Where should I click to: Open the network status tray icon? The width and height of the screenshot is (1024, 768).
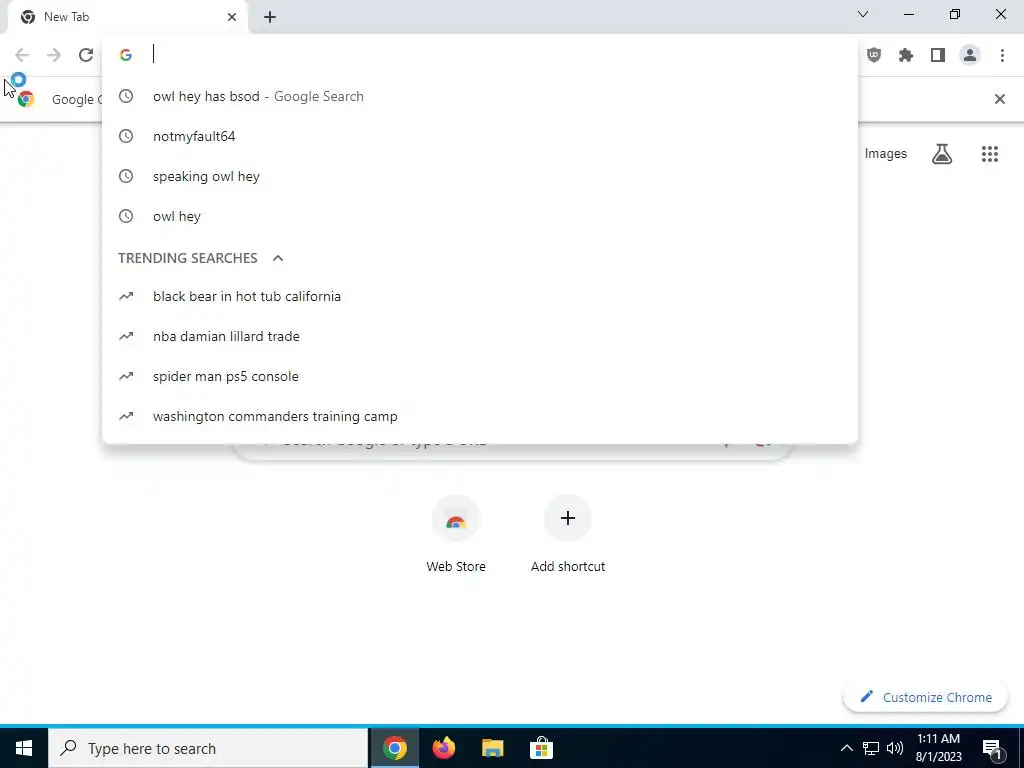[x=871, y=748]
